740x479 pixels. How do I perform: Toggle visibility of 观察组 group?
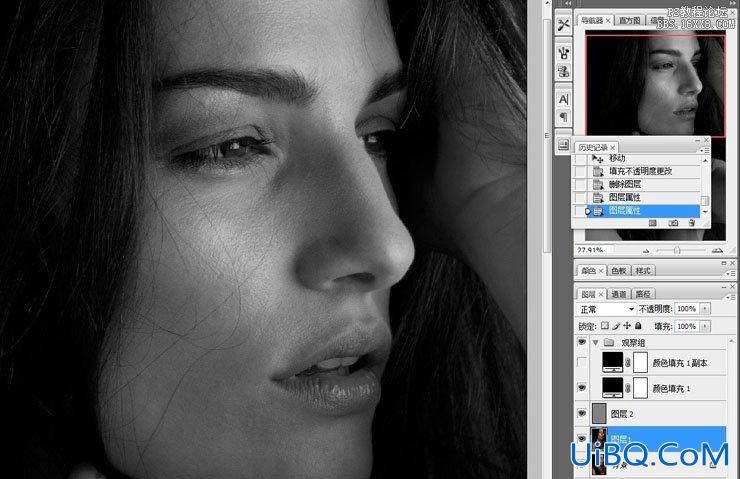[x=582, y=342]
